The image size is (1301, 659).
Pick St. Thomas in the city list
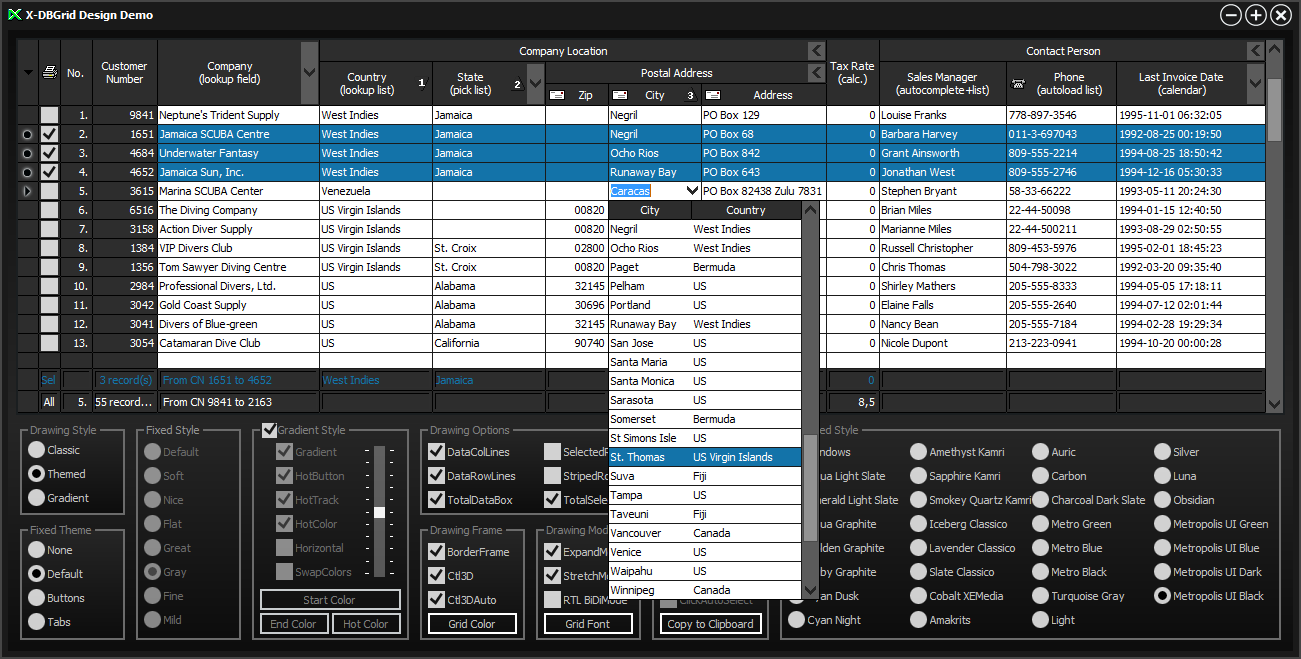(638, 457)
